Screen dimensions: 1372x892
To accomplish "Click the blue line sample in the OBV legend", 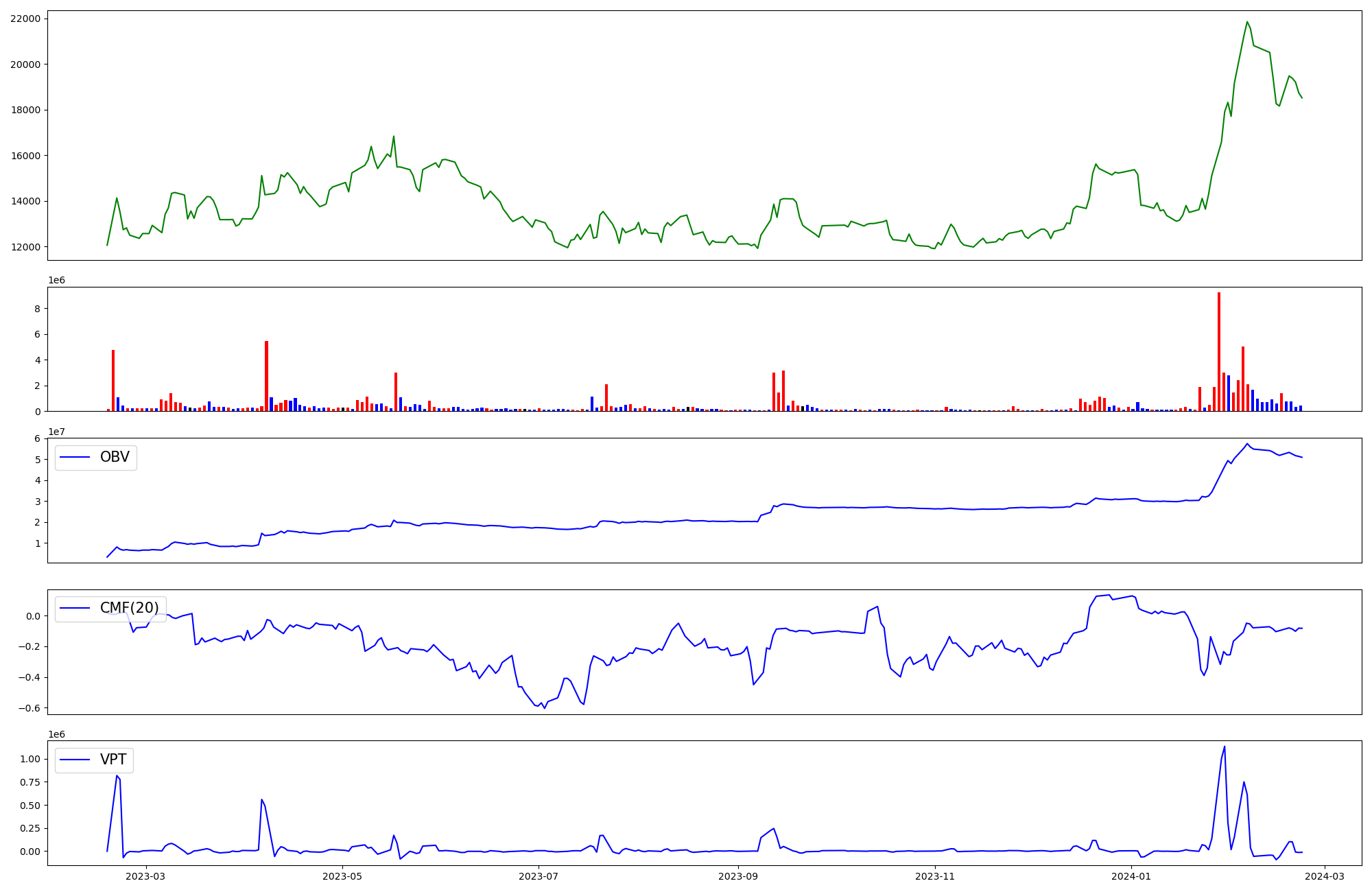I will [x=75, y=457].
